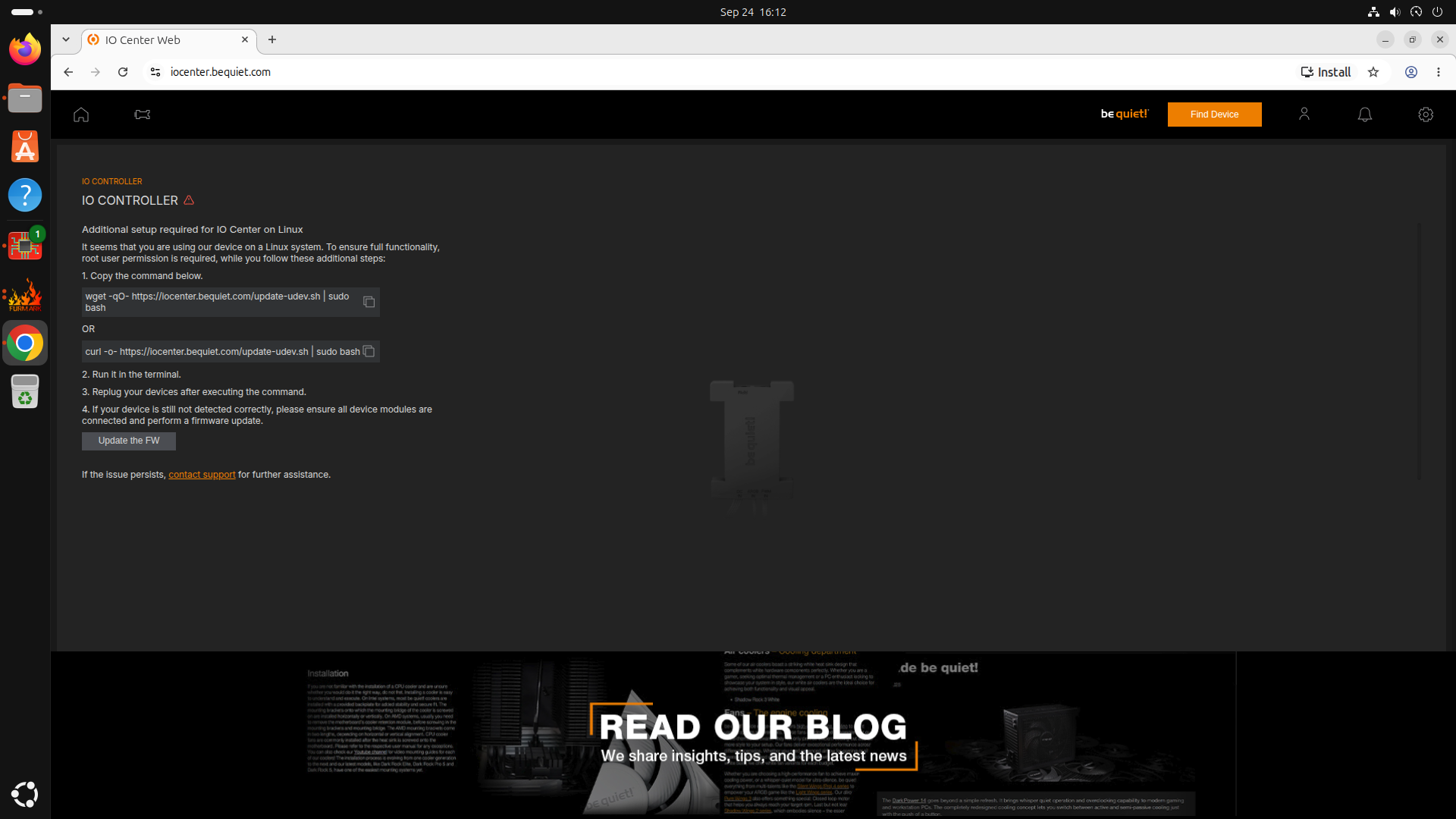Click the IO CONTROLLER orange breadcrumb label
1456x819 pixels.
click(112, 181)
